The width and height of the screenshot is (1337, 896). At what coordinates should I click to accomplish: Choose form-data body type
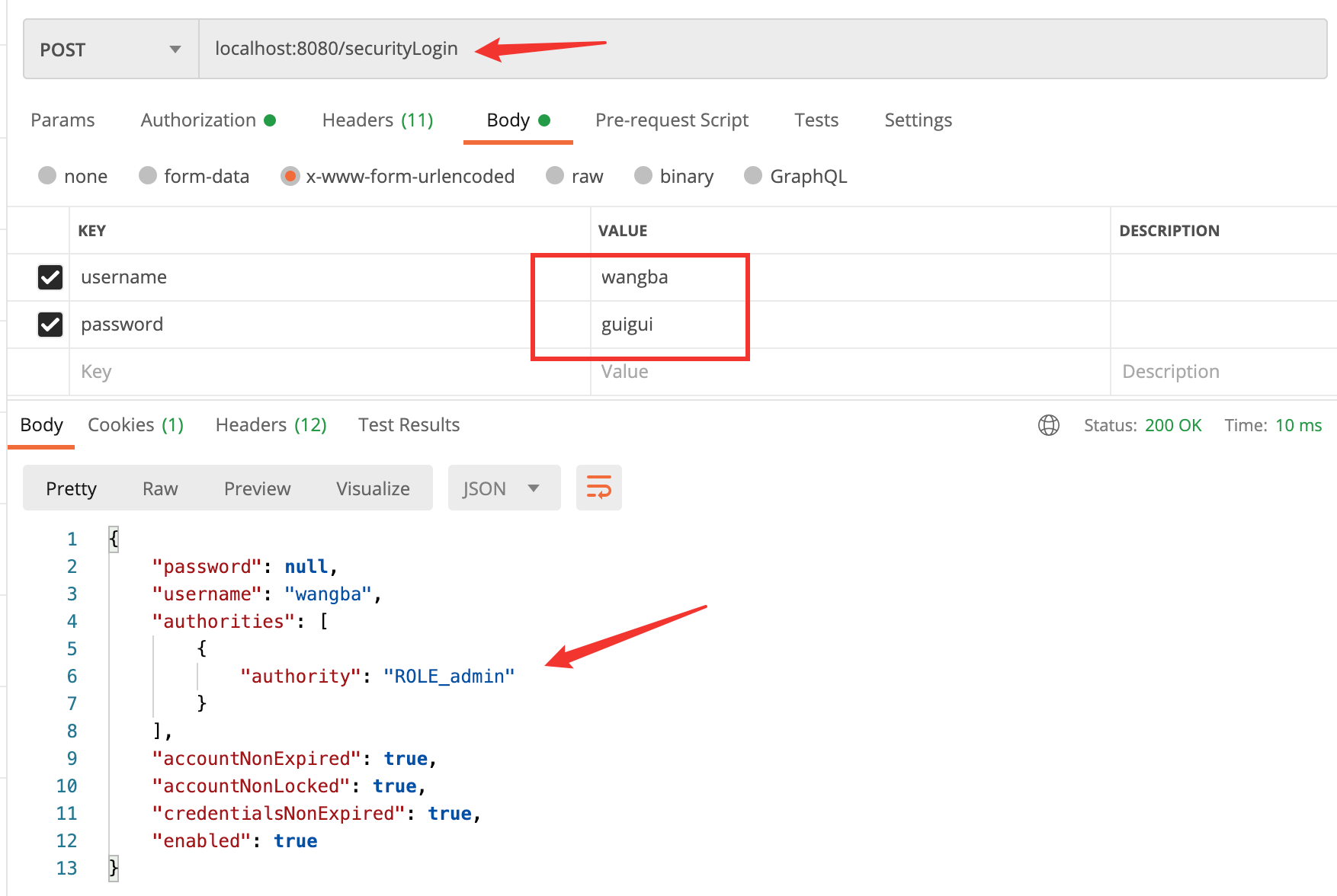148,176
